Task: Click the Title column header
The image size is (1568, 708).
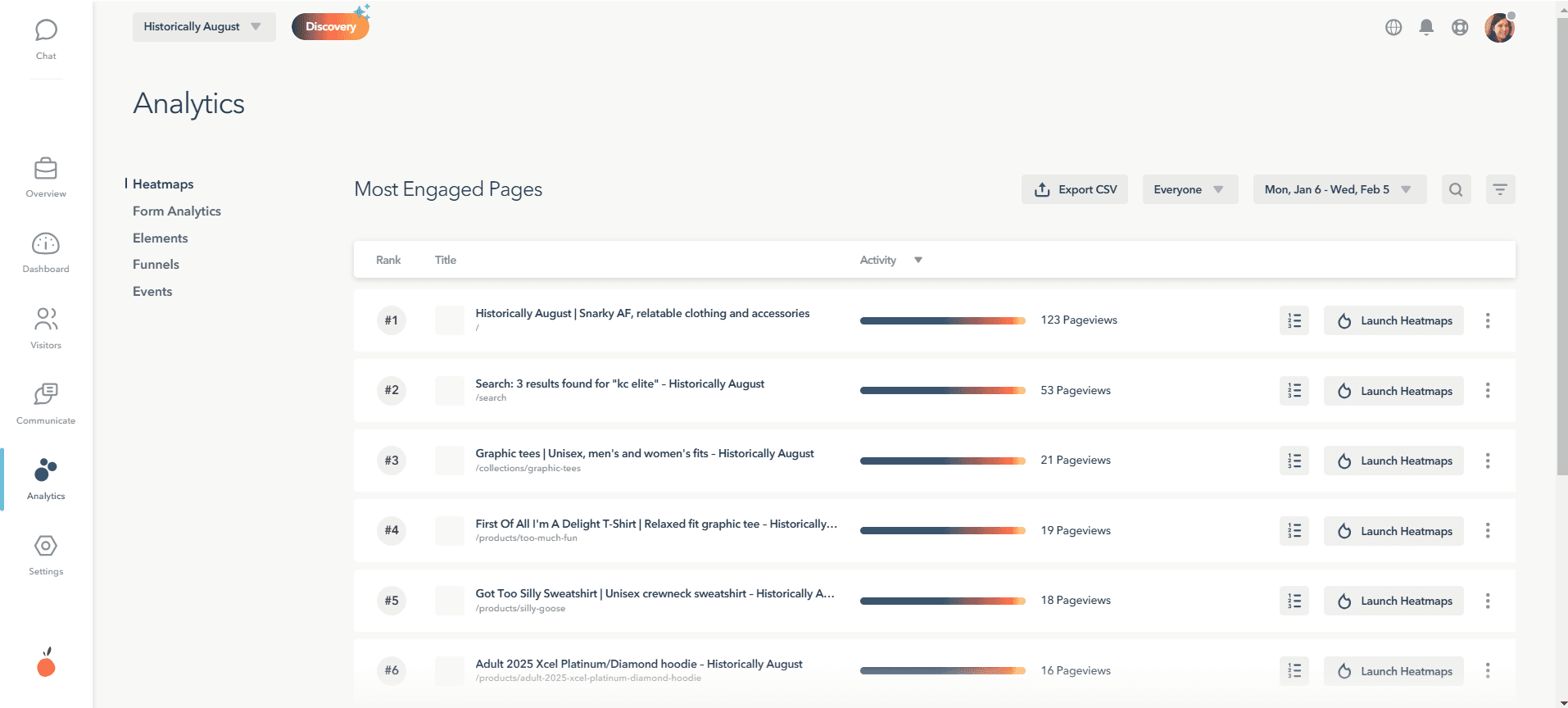Action: pos(446,260)
